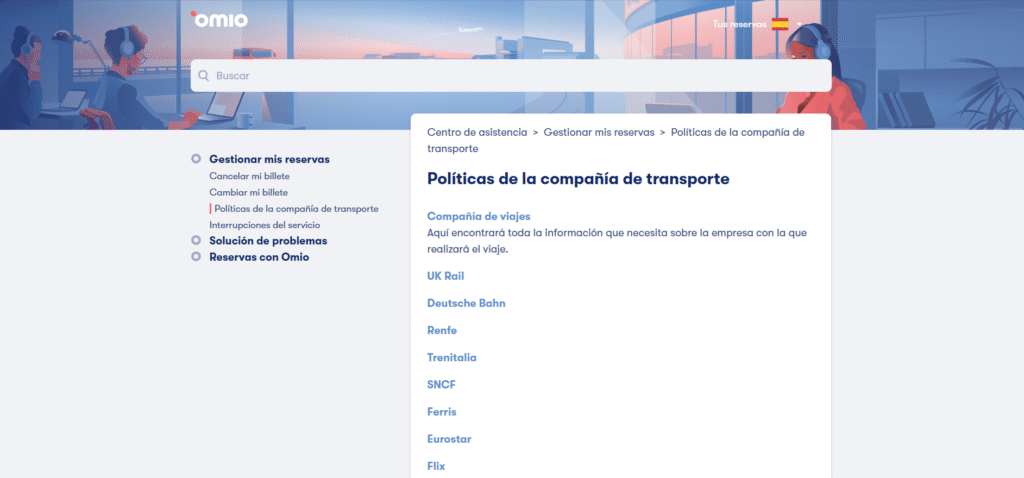
Task: Open Deutsche Bahn policy link
Action: [x=466, y=304]
